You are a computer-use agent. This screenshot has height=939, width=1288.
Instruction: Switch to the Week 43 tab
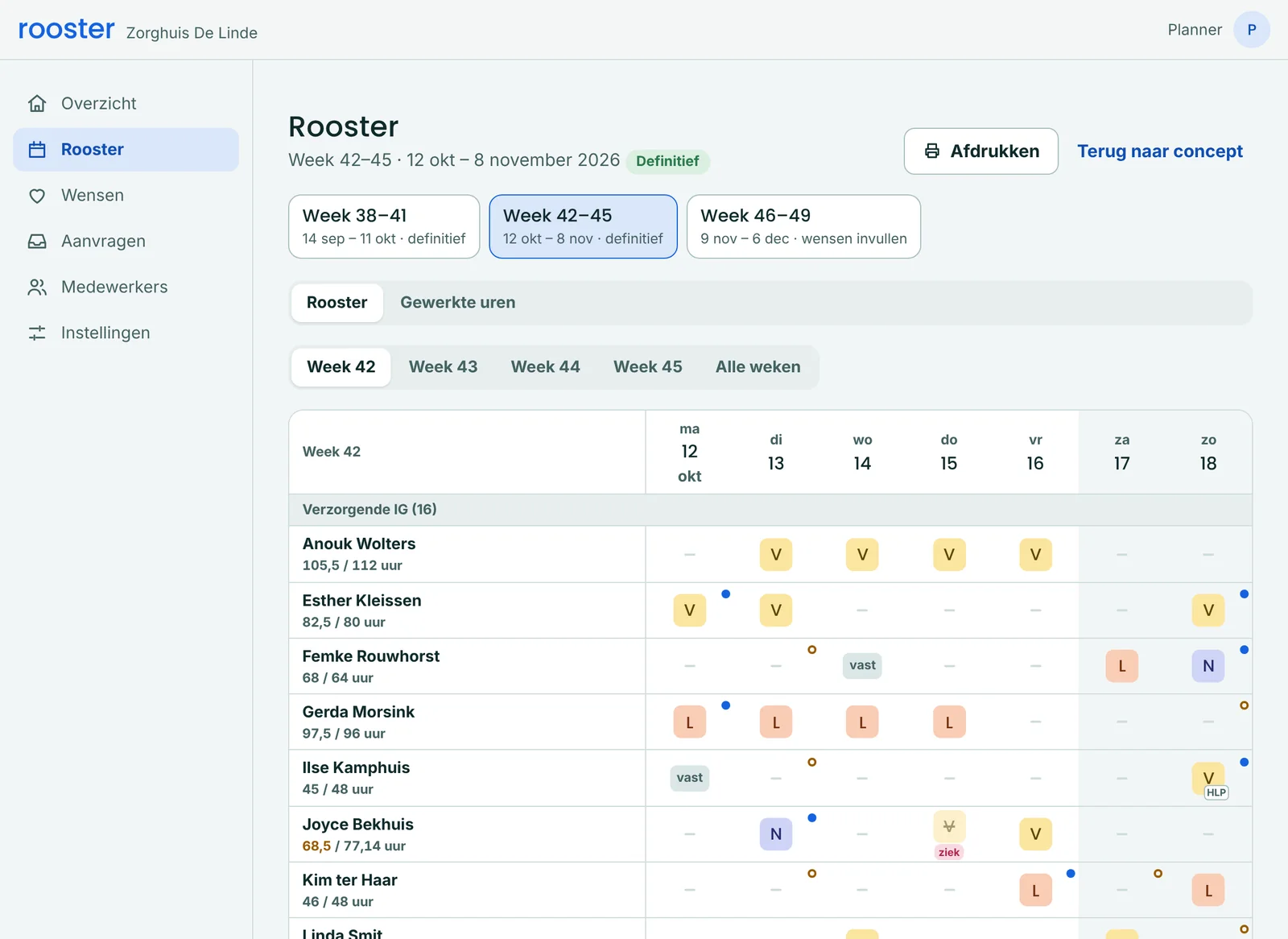click(444, 367)
